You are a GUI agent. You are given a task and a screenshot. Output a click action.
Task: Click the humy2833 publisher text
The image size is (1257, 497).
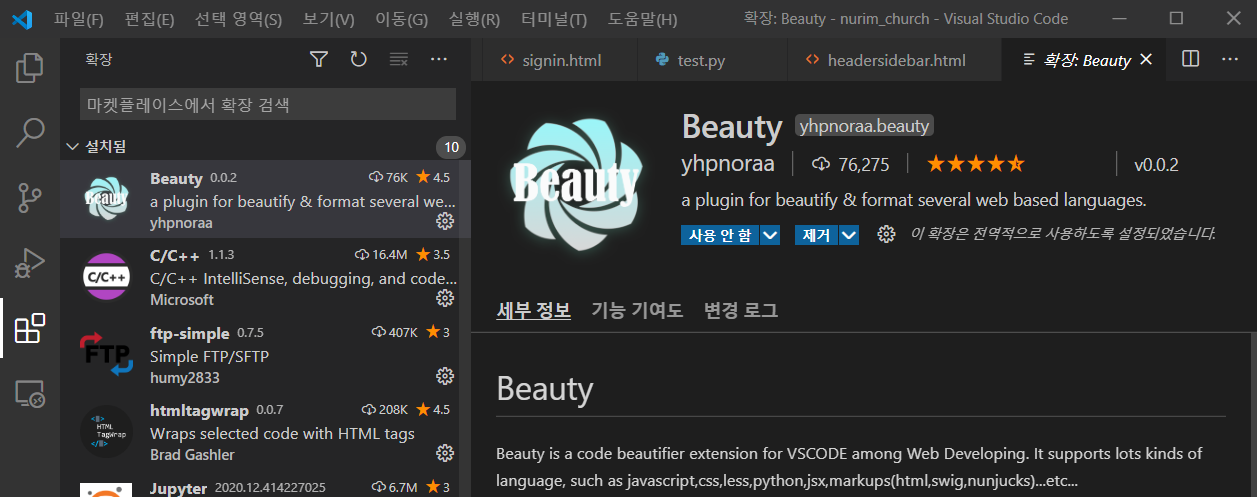click(x=185, y=377)
